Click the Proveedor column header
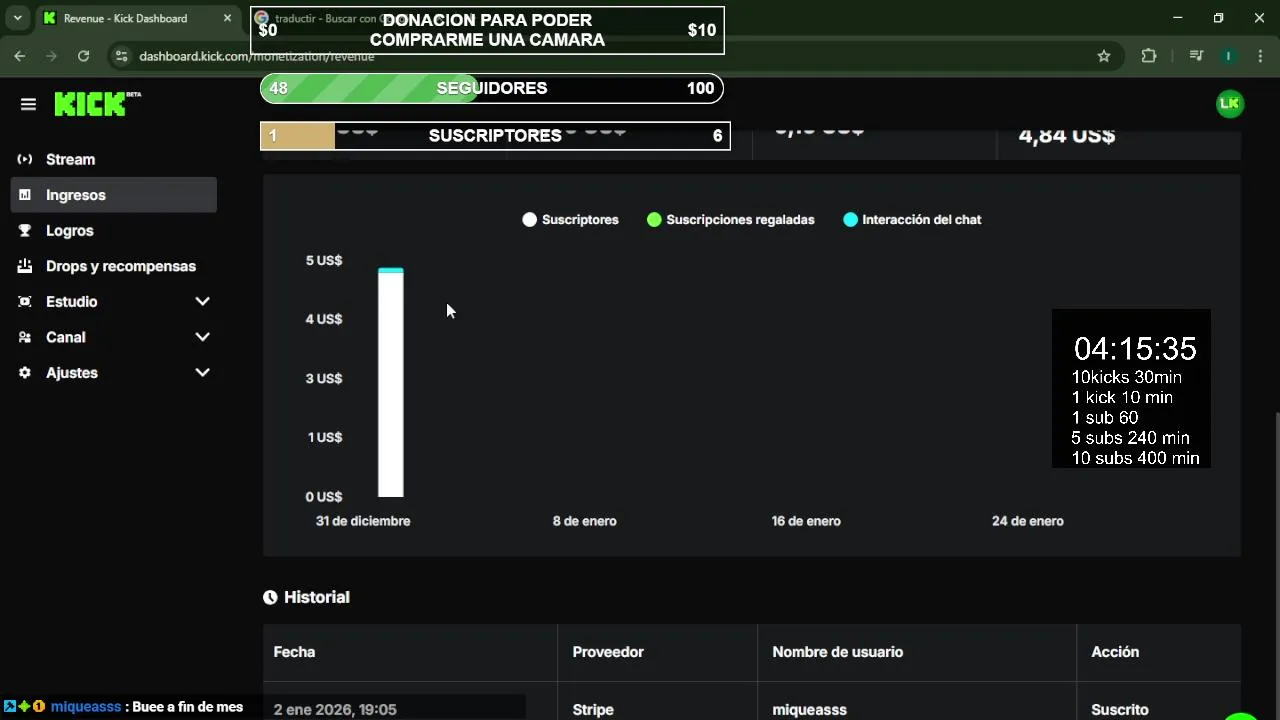The height and width of the screenshot is (720, 1280). [608, 652]
